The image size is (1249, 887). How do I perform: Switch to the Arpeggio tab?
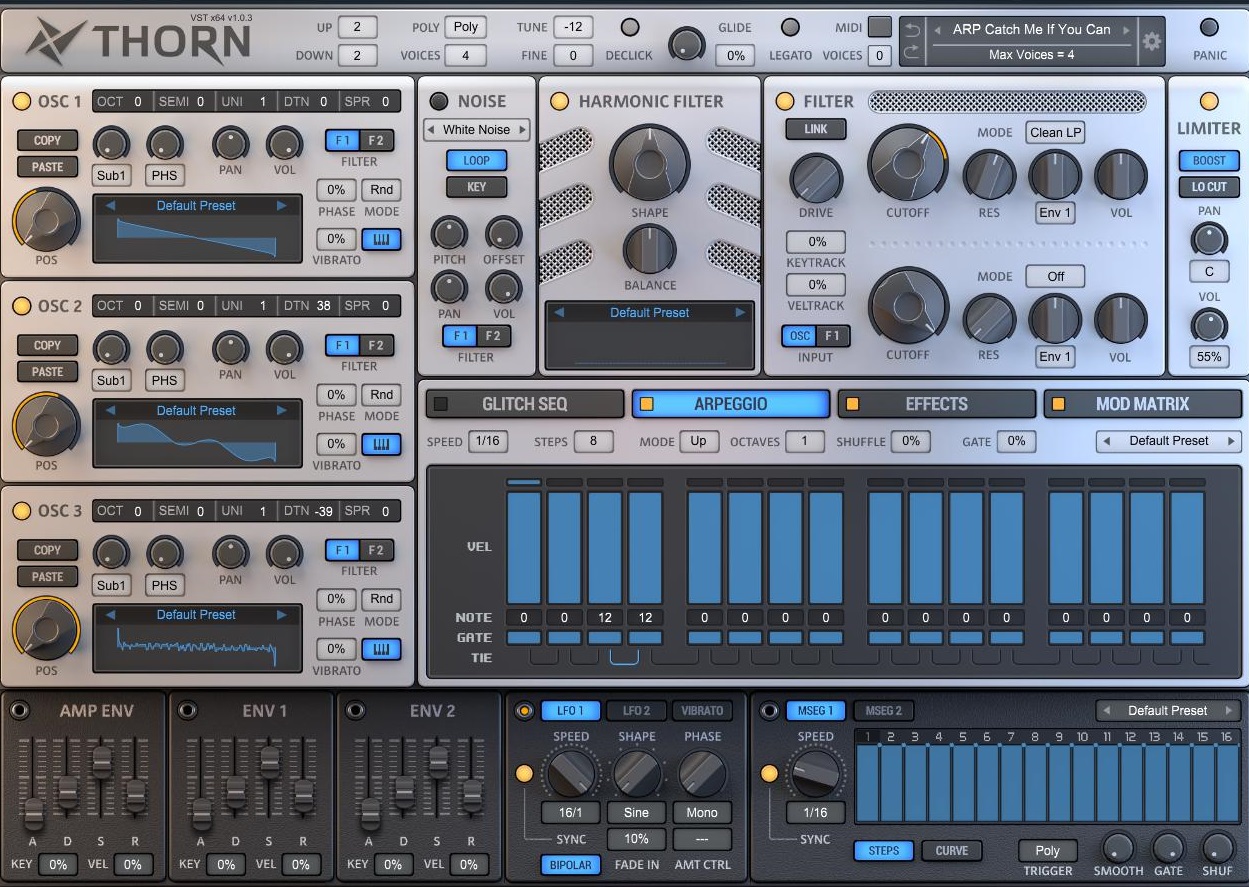coord(730,404)
